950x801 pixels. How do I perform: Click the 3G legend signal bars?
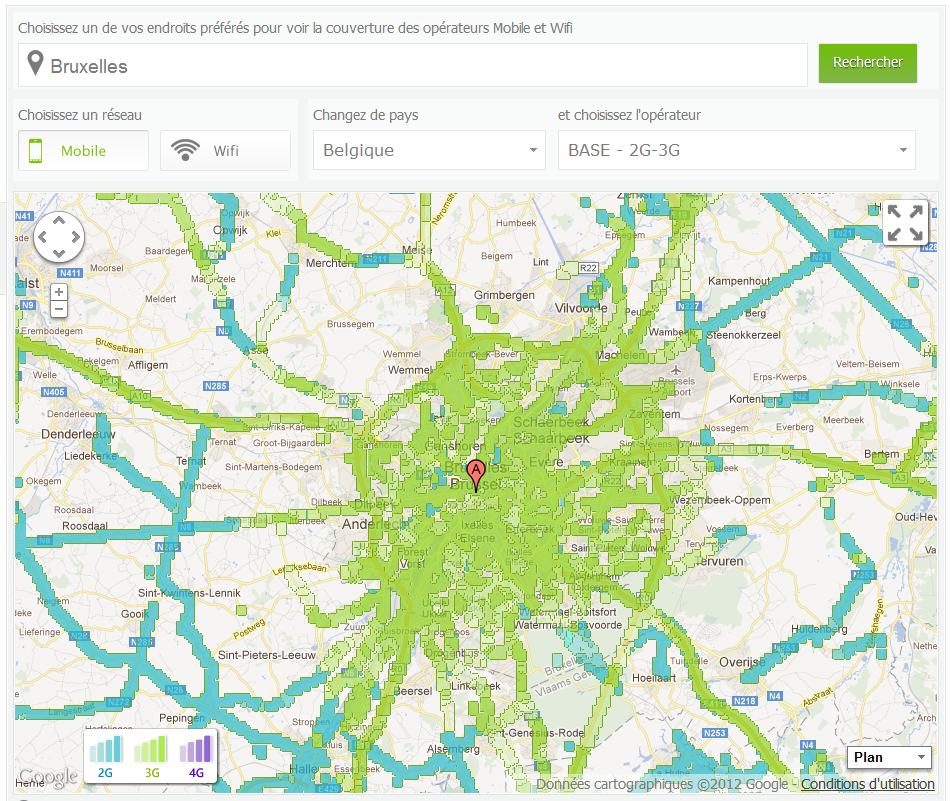click(x=150, y=749)
